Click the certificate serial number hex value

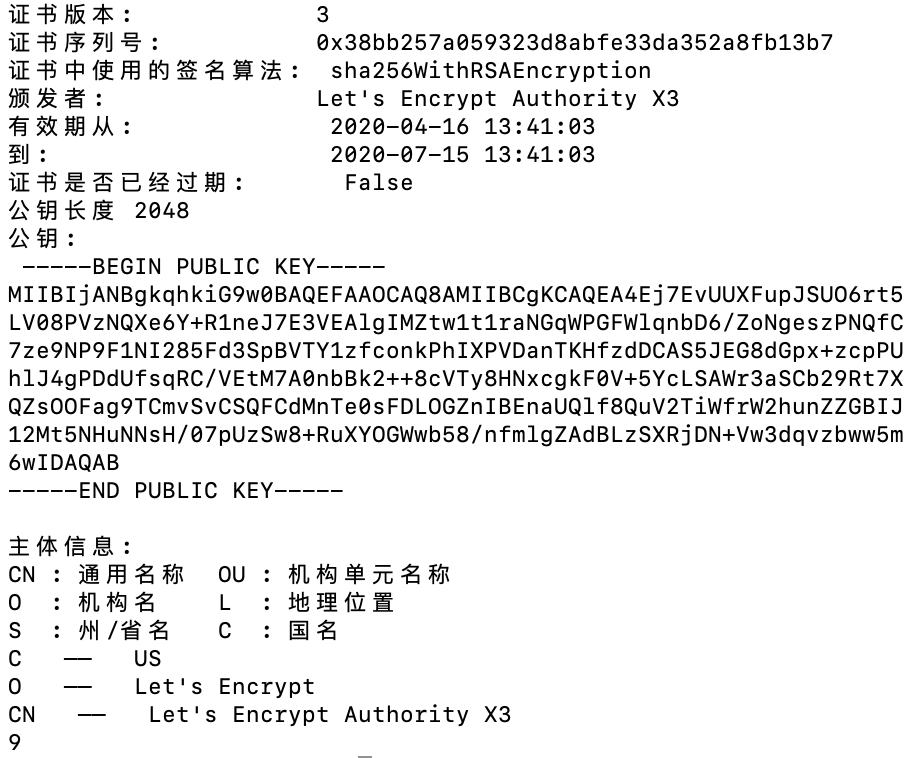(x=574, y=42)
